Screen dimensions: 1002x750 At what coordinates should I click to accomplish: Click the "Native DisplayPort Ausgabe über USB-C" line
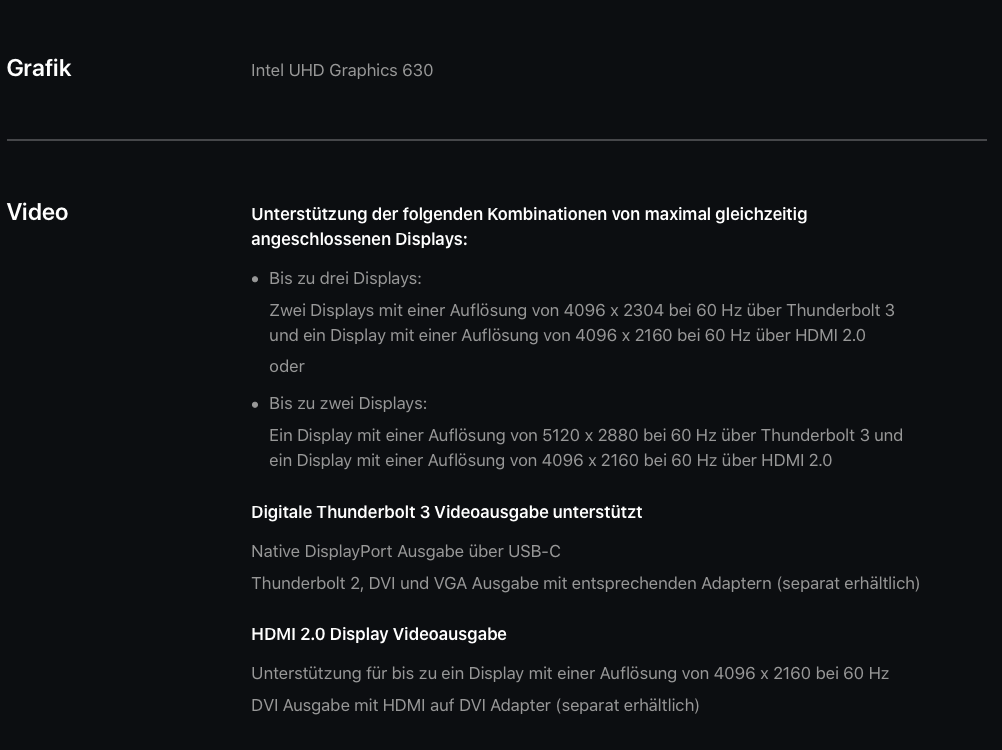coord(406,551)
